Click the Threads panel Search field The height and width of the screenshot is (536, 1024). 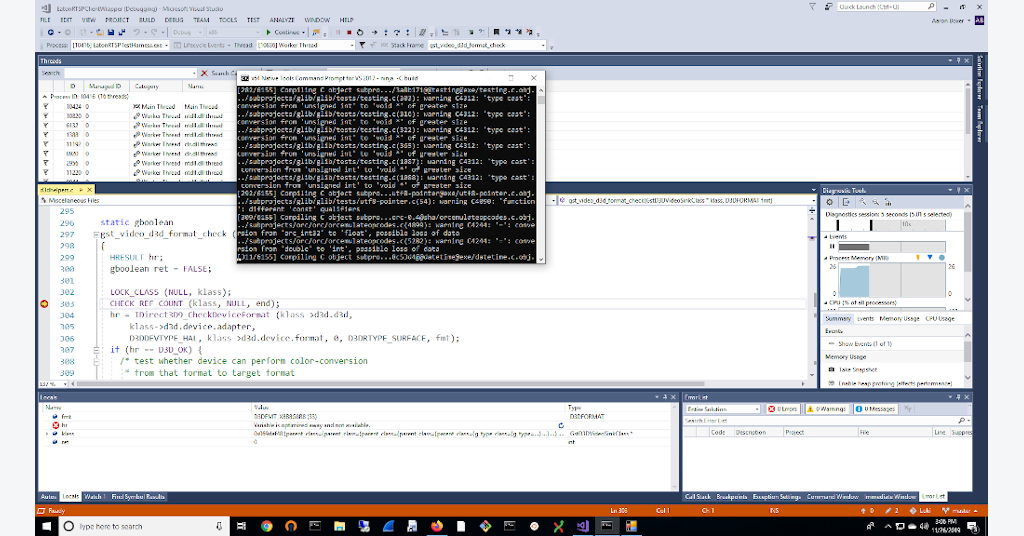(x=130, y=73)
